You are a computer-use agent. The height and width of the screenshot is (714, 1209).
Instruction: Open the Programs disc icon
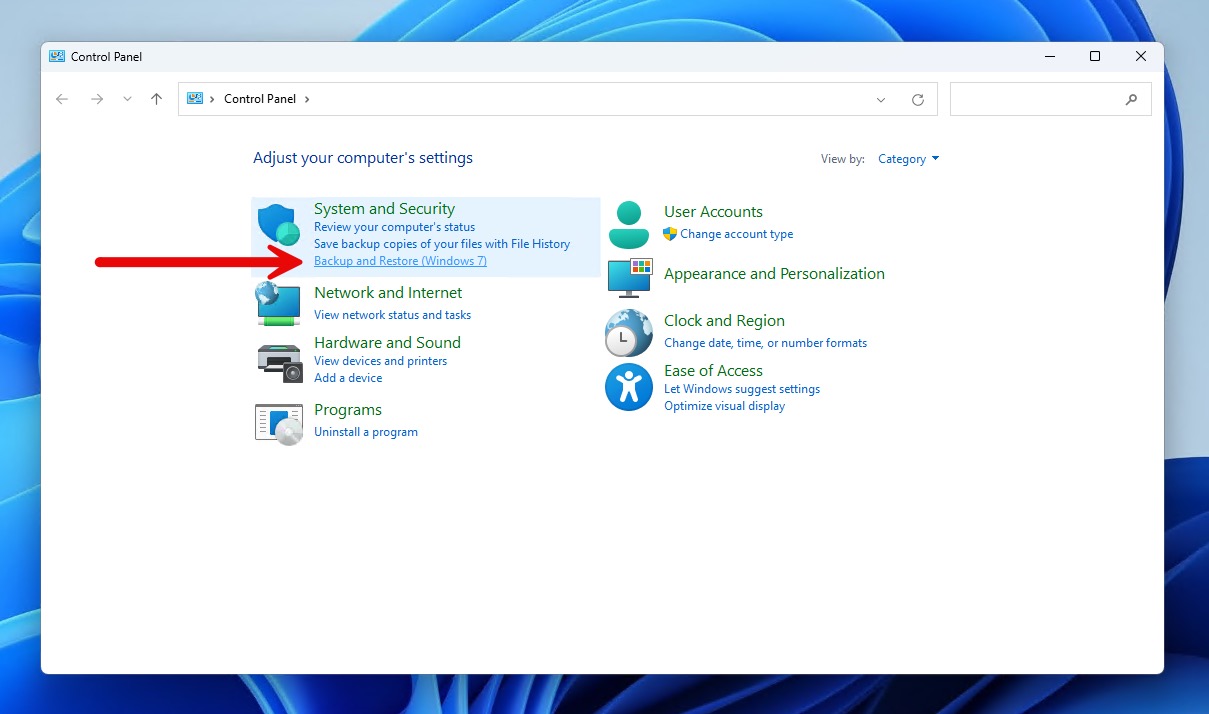[x=279, y=423]
